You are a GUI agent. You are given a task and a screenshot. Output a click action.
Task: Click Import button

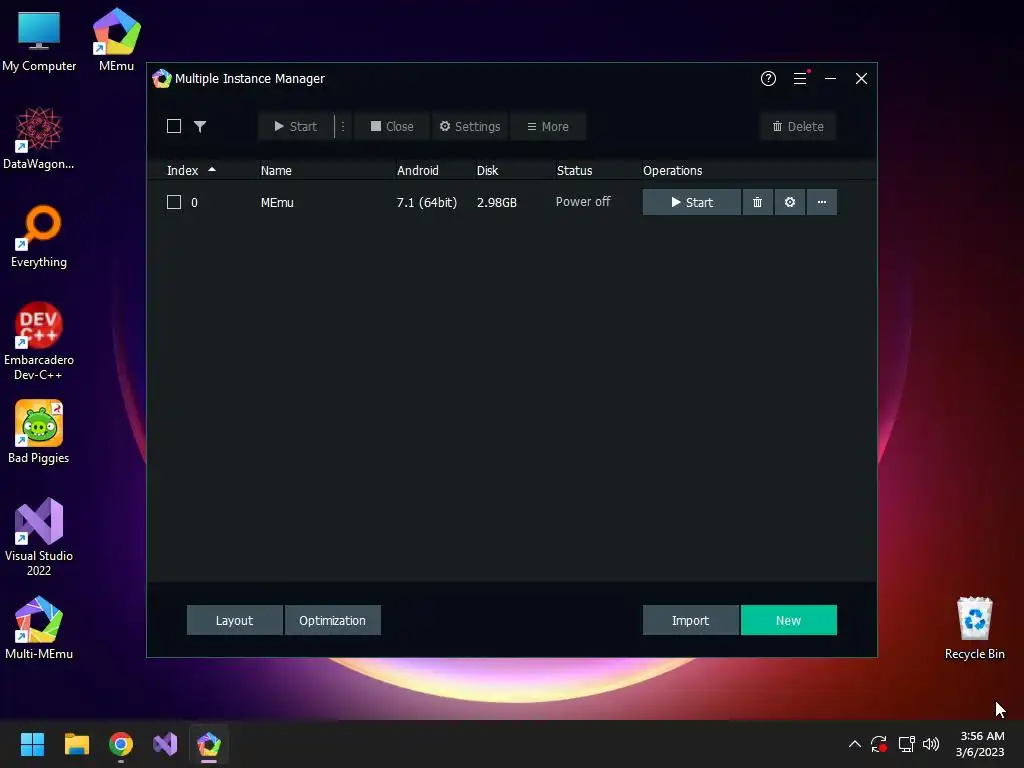click(690, 620)
